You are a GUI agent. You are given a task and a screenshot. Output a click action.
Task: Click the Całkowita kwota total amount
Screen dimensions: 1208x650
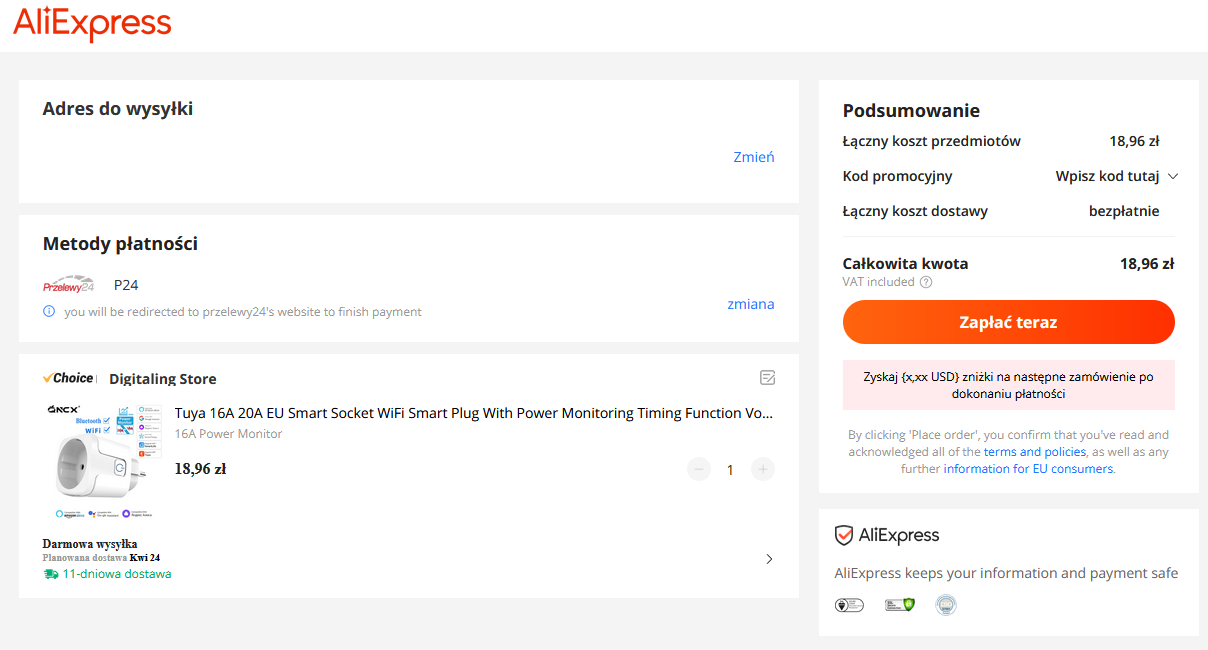1147,264
